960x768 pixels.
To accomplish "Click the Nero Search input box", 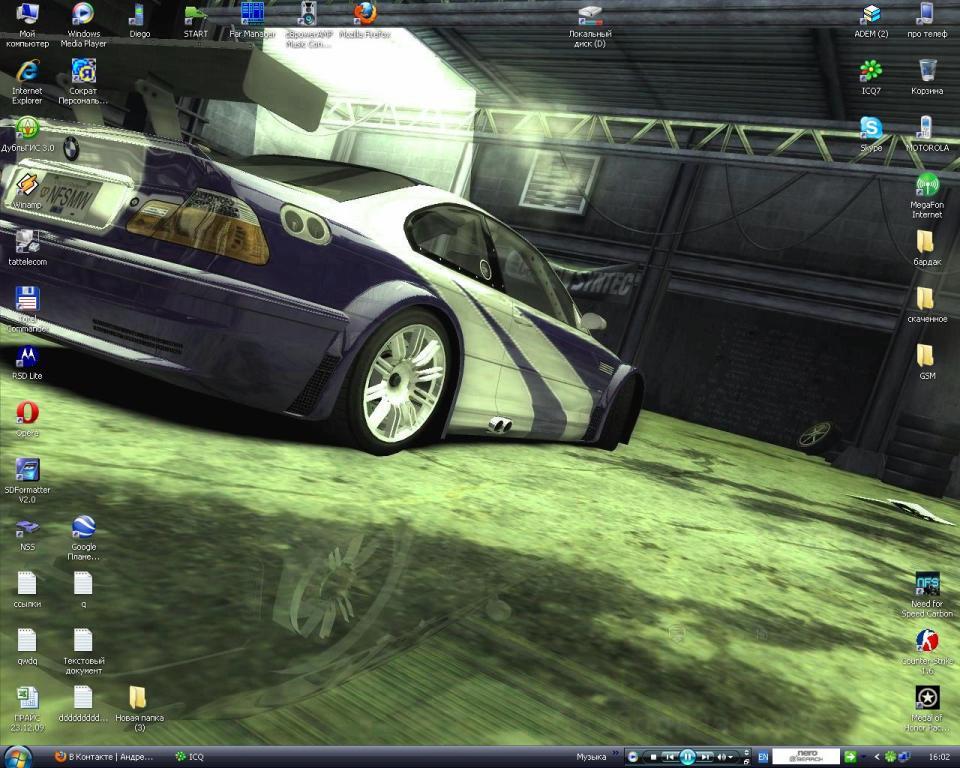I will (x=806, y=757).
